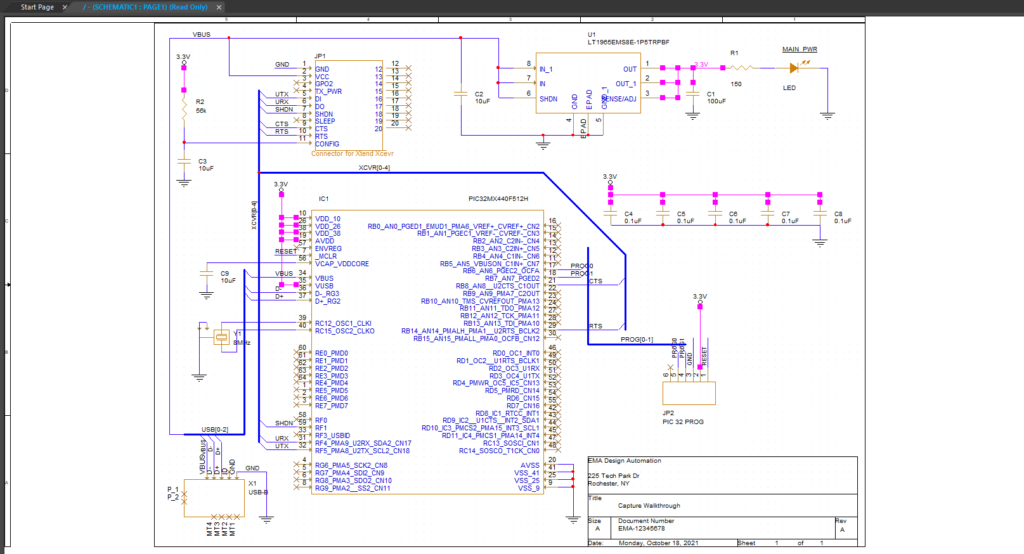Close the SCHEMATIC1 : PAGE1 tab
This screenshot has height=554, width=1024.
(x=219, y=7)
